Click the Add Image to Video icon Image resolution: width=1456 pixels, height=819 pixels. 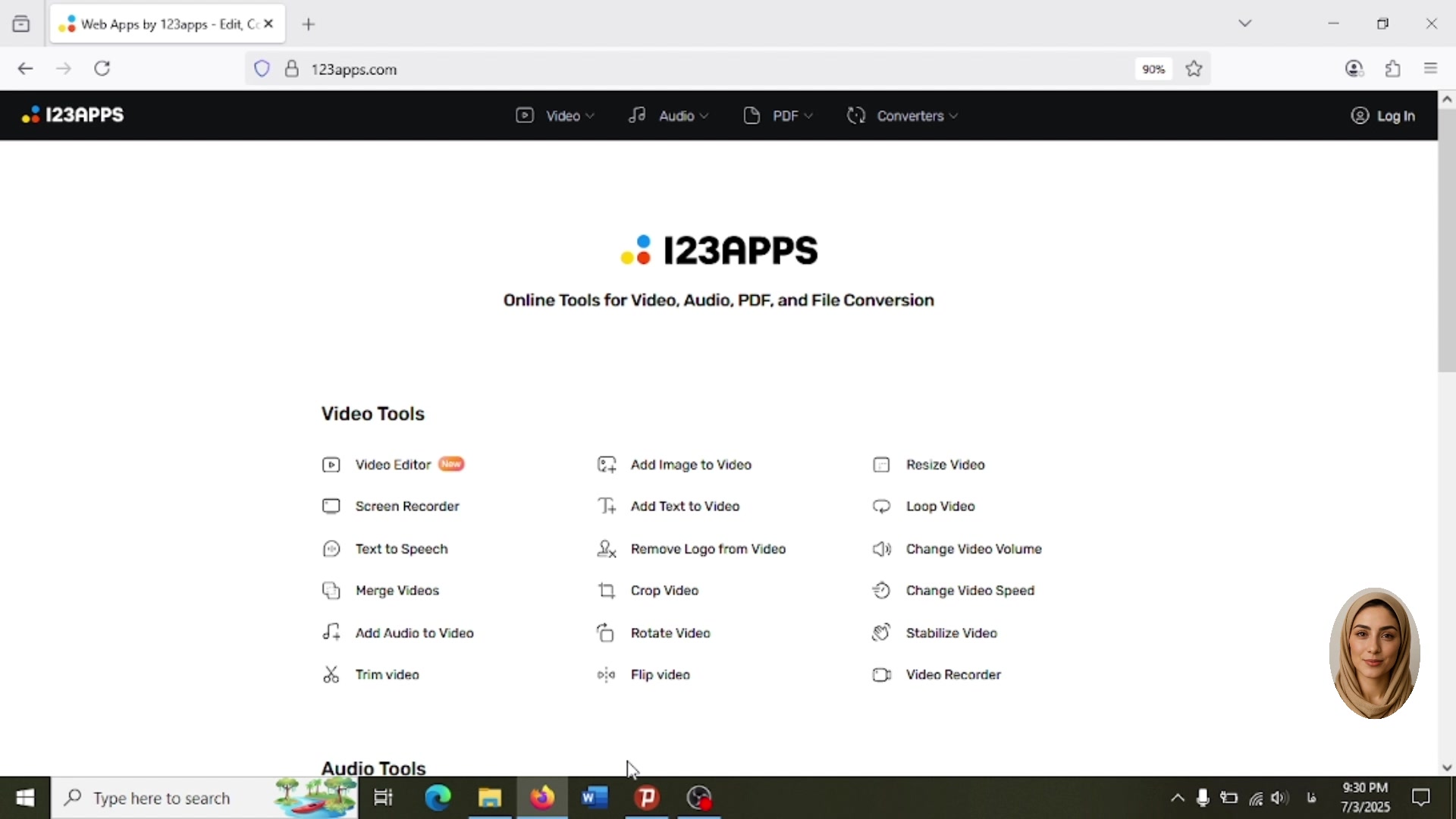pos(607,465)
